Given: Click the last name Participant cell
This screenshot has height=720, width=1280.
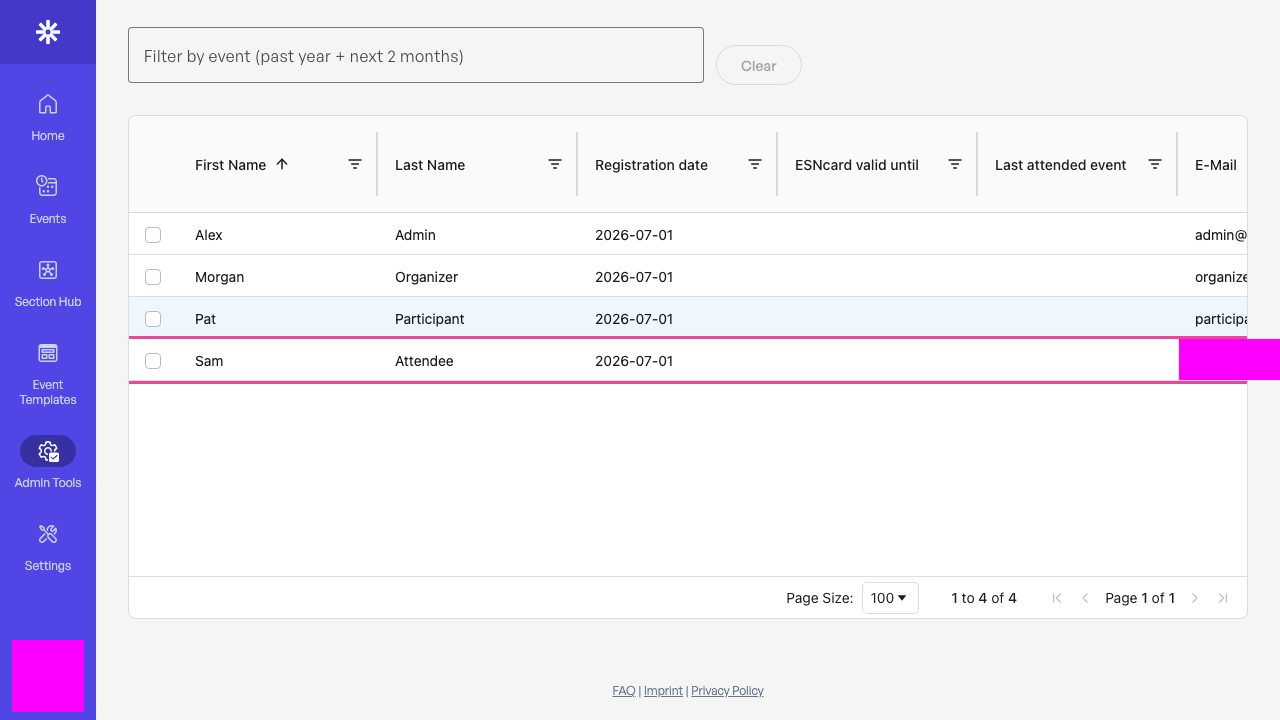Looking at the screenshot, I should point(477,319).
